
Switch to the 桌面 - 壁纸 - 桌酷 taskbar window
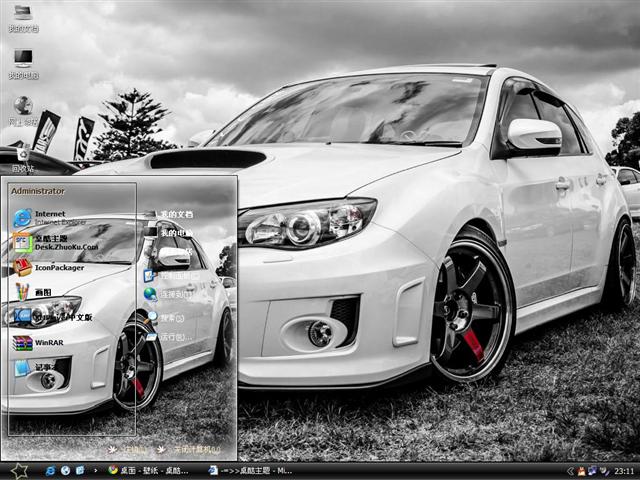click(148, 471)
